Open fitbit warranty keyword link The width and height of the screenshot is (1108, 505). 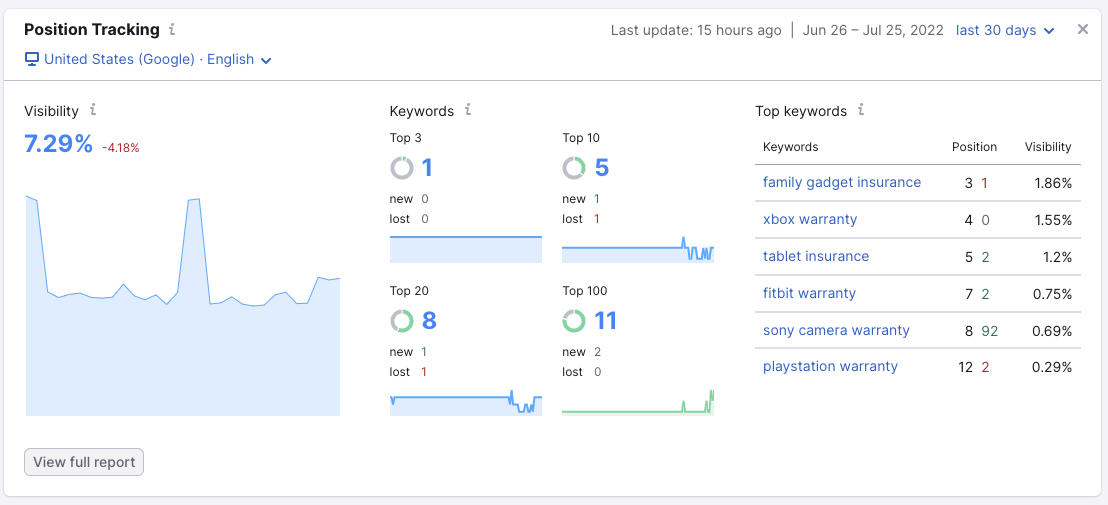point(809,293)
